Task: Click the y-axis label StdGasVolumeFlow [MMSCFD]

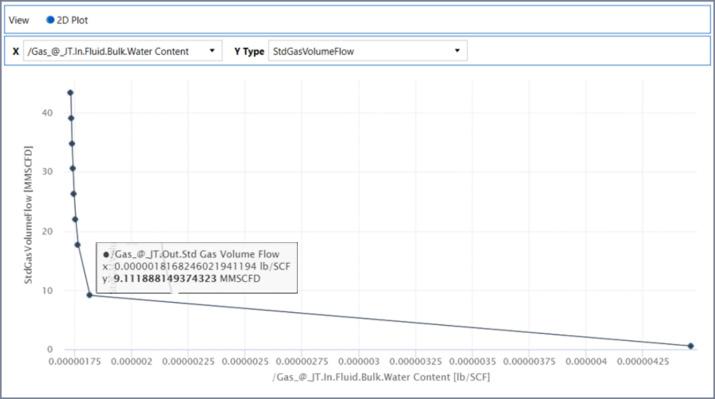Action: pyautogui.click(x=28, y=215)
